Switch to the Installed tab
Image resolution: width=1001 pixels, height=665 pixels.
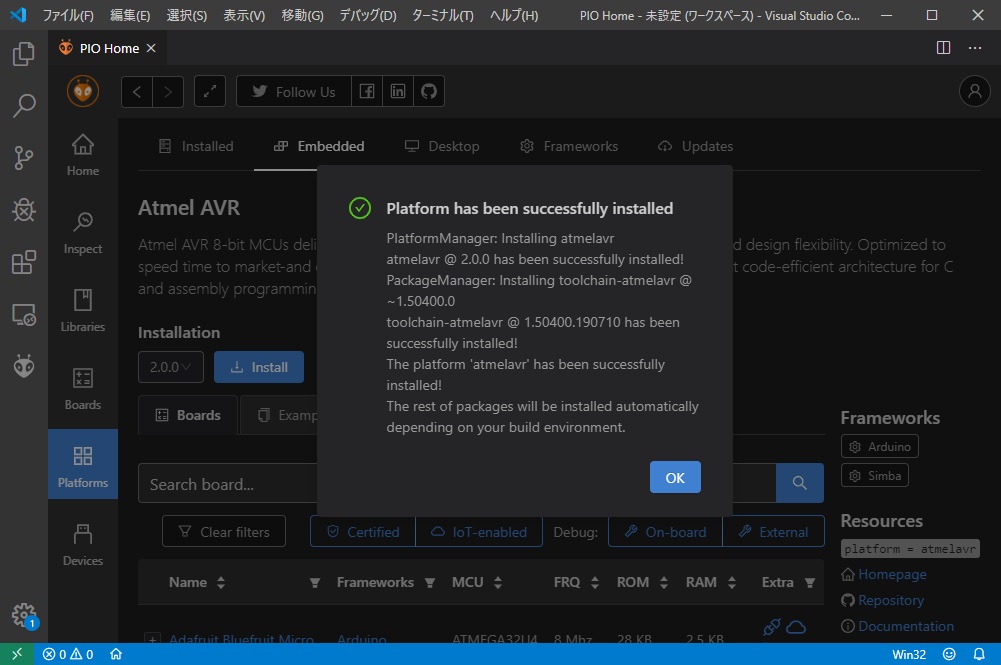click(x=195, y=146)
